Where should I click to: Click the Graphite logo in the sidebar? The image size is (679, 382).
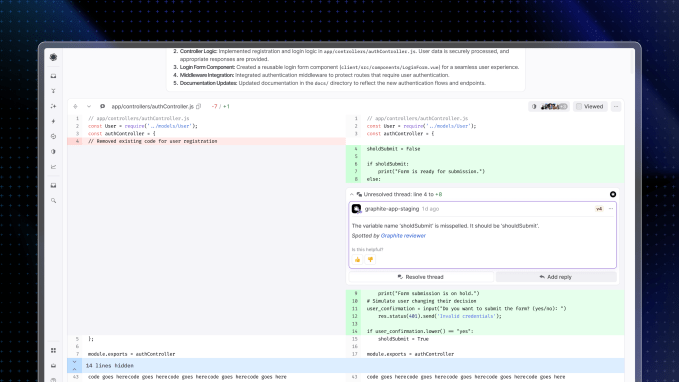pos(53,57)
